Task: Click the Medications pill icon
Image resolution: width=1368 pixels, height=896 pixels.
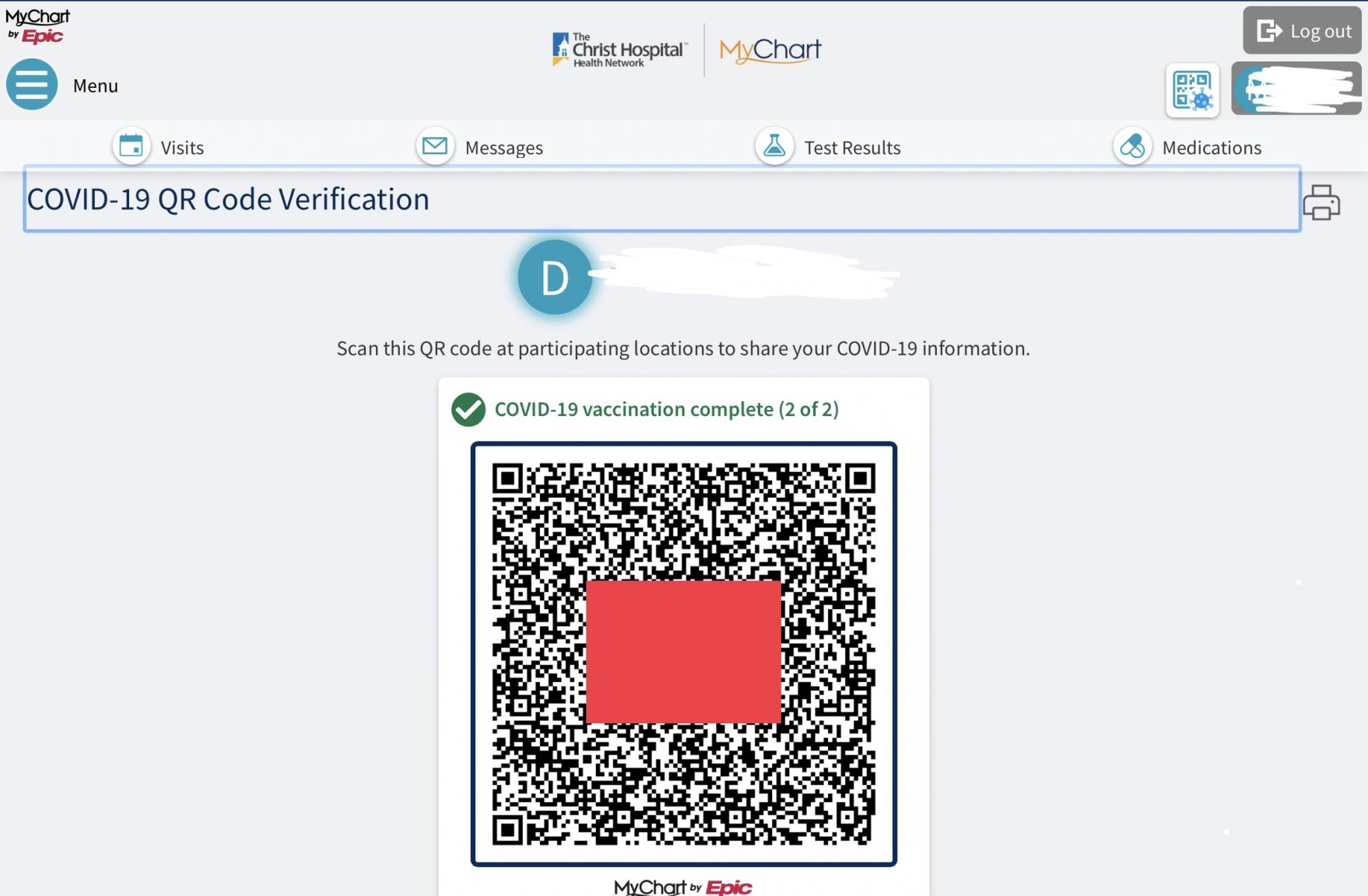Action: click(1132, 146)
